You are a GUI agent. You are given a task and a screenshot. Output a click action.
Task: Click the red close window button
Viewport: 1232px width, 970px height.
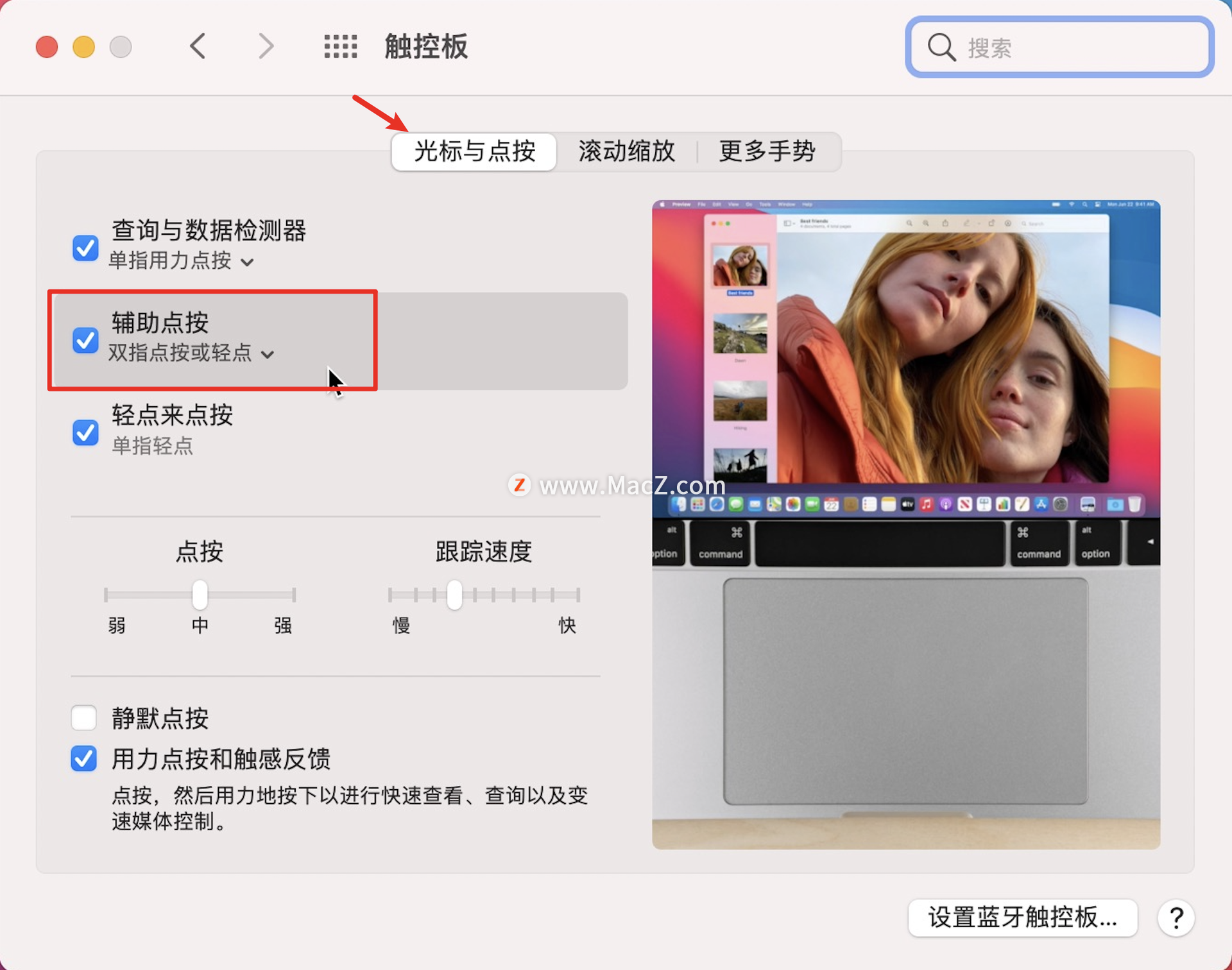(x=47, y=47)
